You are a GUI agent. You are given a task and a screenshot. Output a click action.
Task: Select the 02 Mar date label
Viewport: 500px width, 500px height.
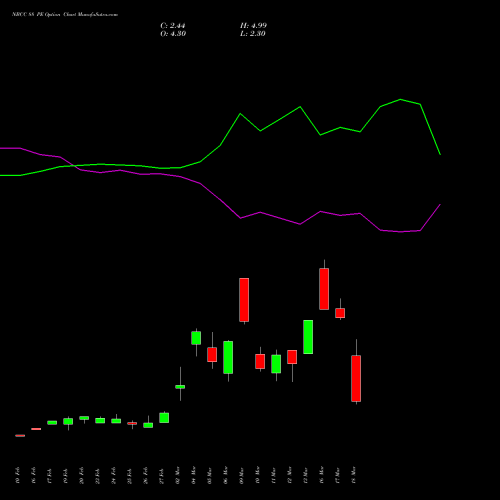coord(178,476)
